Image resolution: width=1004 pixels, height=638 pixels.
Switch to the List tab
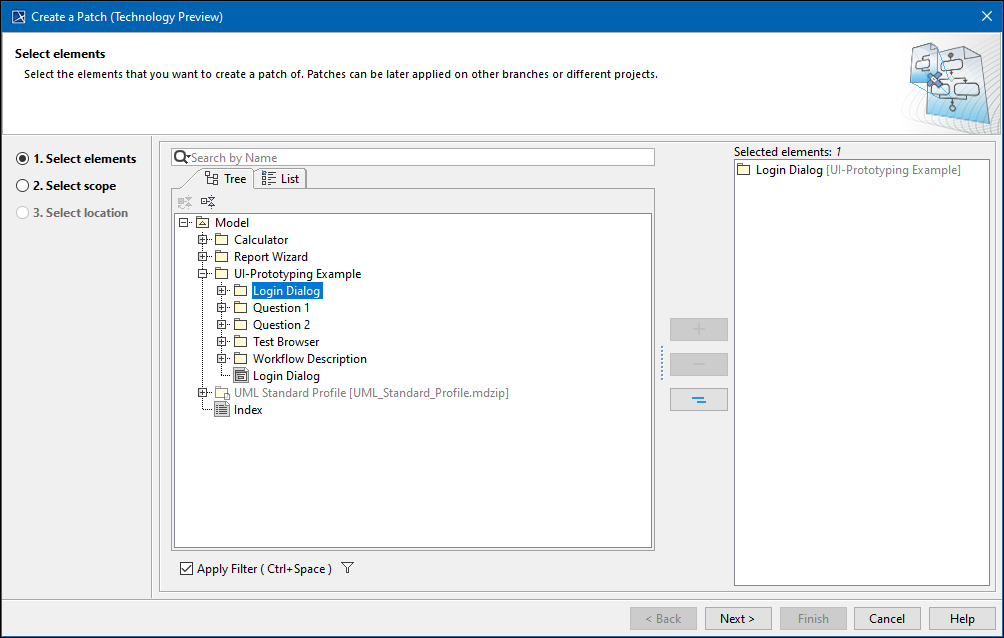[280, 179]
